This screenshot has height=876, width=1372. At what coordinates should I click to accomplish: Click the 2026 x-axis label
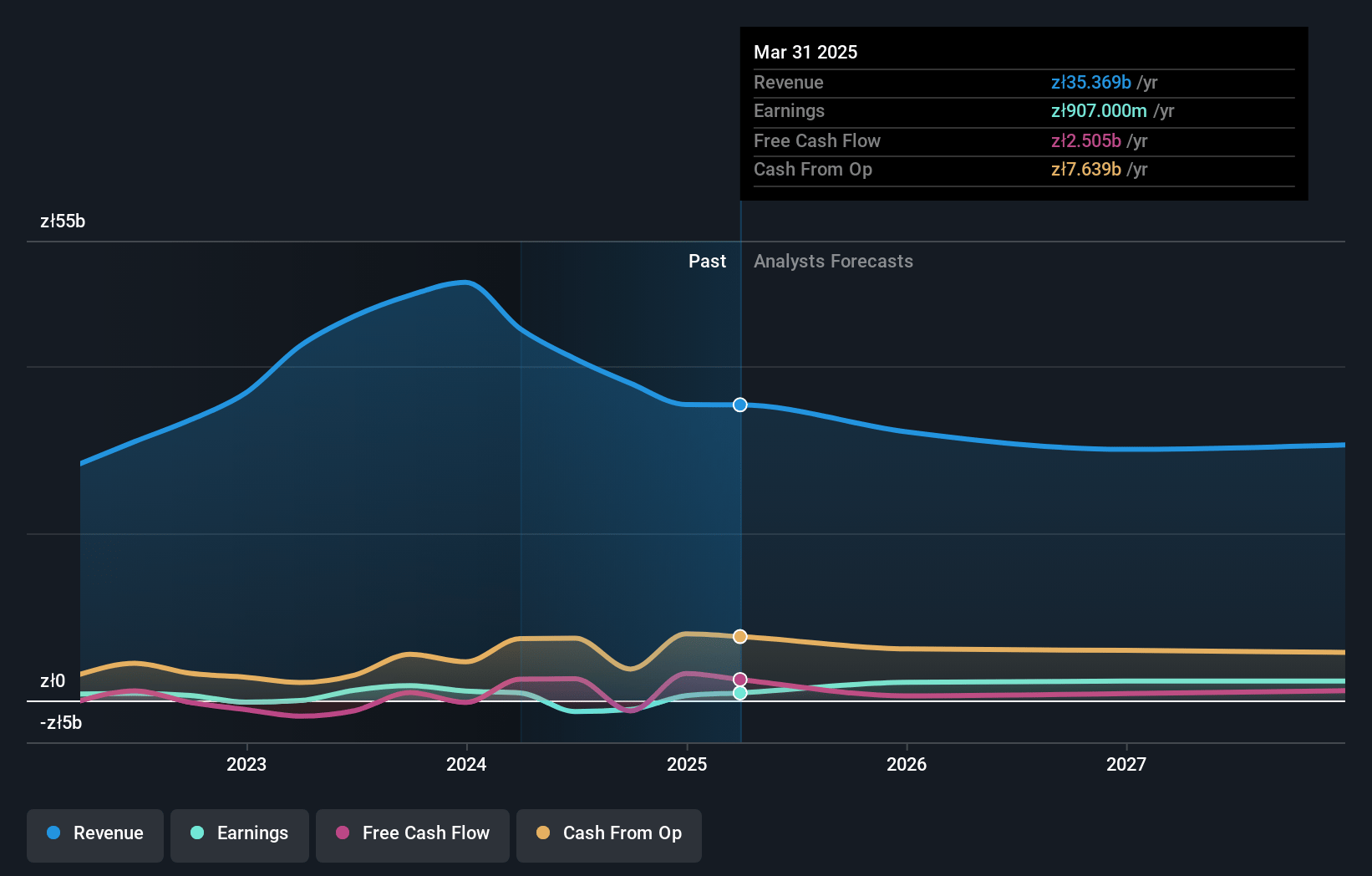(x=907, y=764)
